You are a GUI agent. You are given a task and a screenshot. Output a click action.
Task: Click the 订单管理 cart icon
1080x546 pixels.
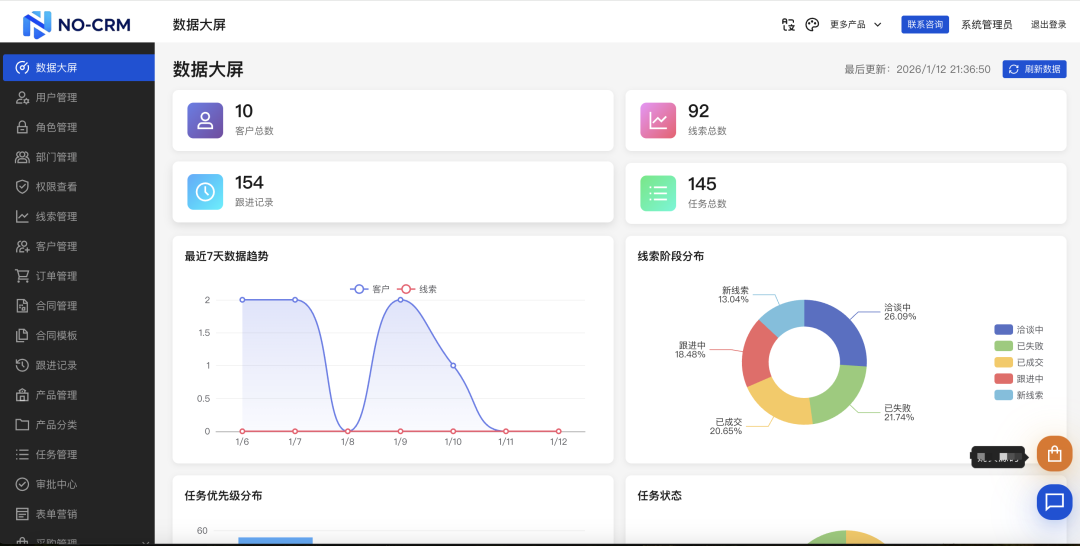click(x=22, y=275)
